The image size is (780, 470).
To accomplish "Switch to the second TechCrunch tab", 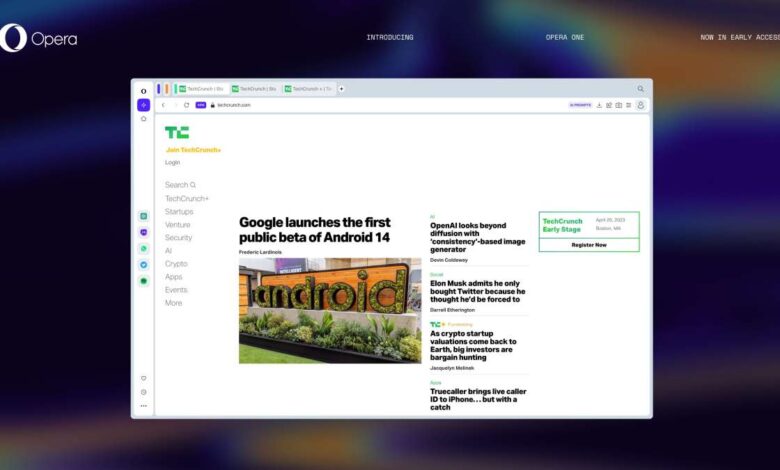I will [254, 89].
